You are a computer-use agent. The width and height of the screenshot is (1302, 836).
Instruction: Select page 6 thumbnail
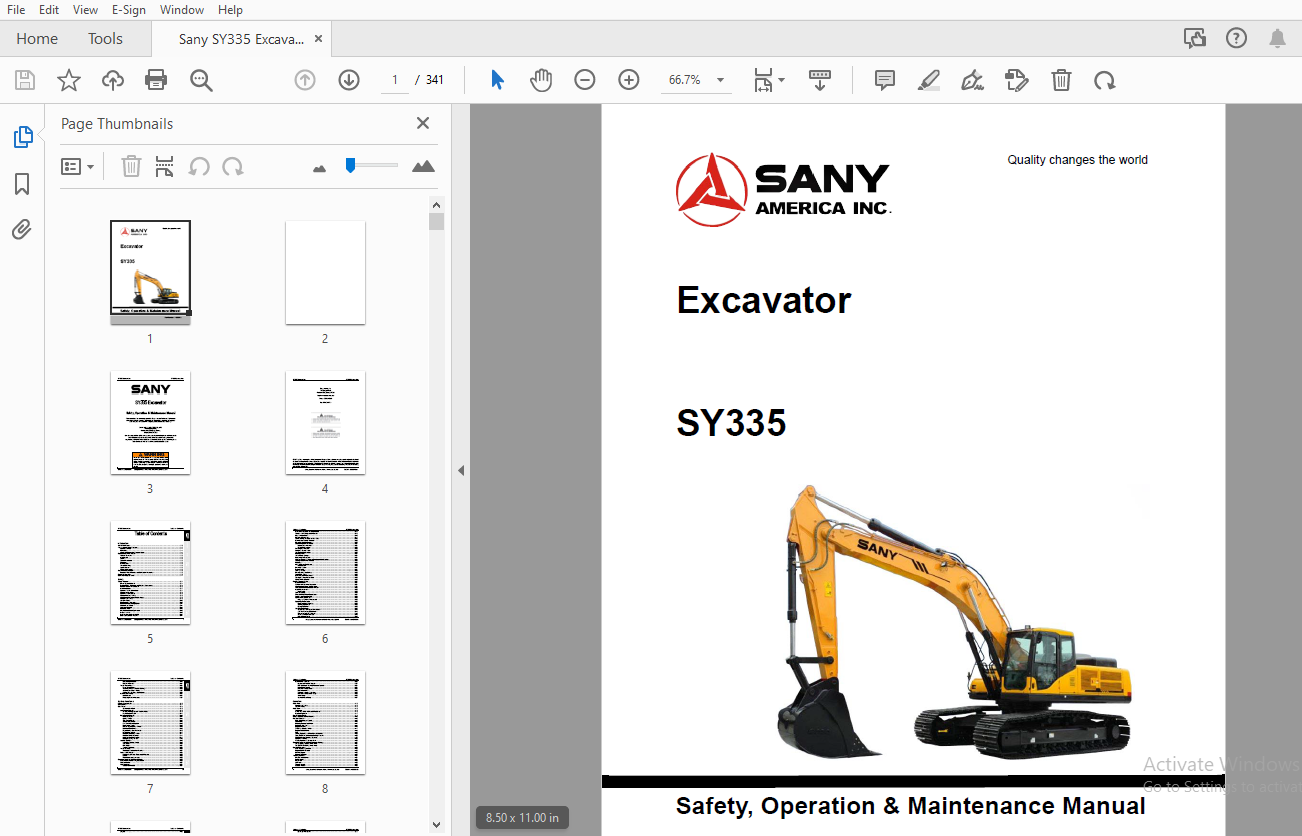[325, 572]
